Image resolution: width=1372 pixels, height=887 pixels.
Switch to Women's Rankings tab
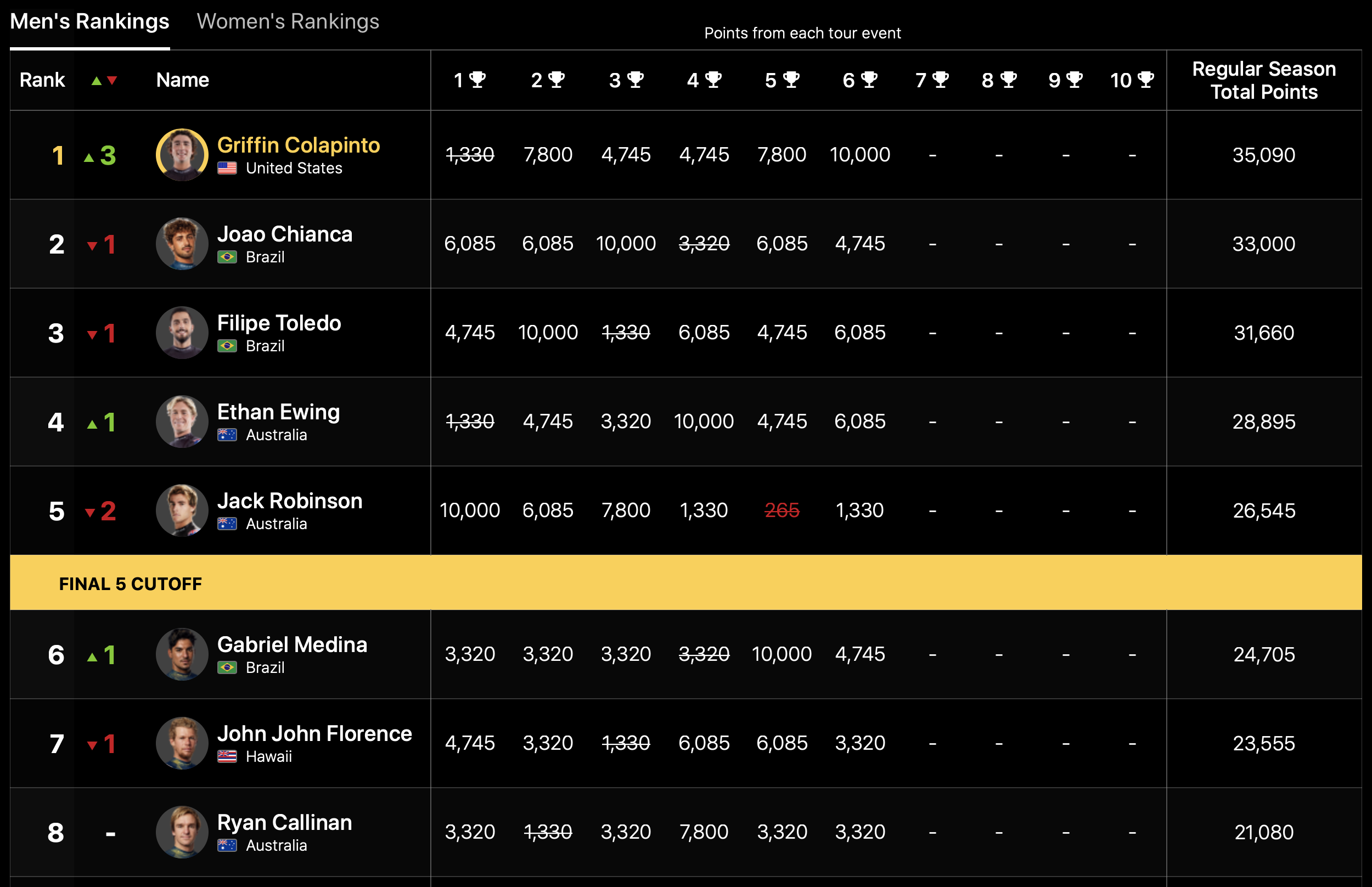[288, 22]
